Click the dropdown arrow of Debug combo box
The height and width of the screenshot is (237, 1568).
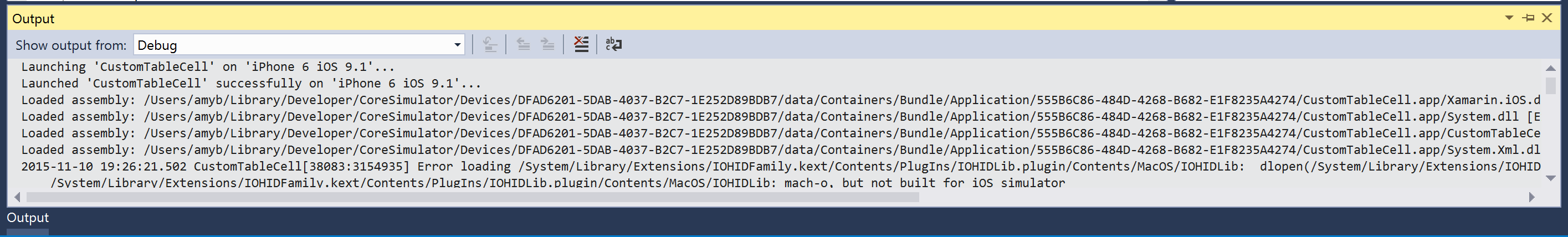457,45
